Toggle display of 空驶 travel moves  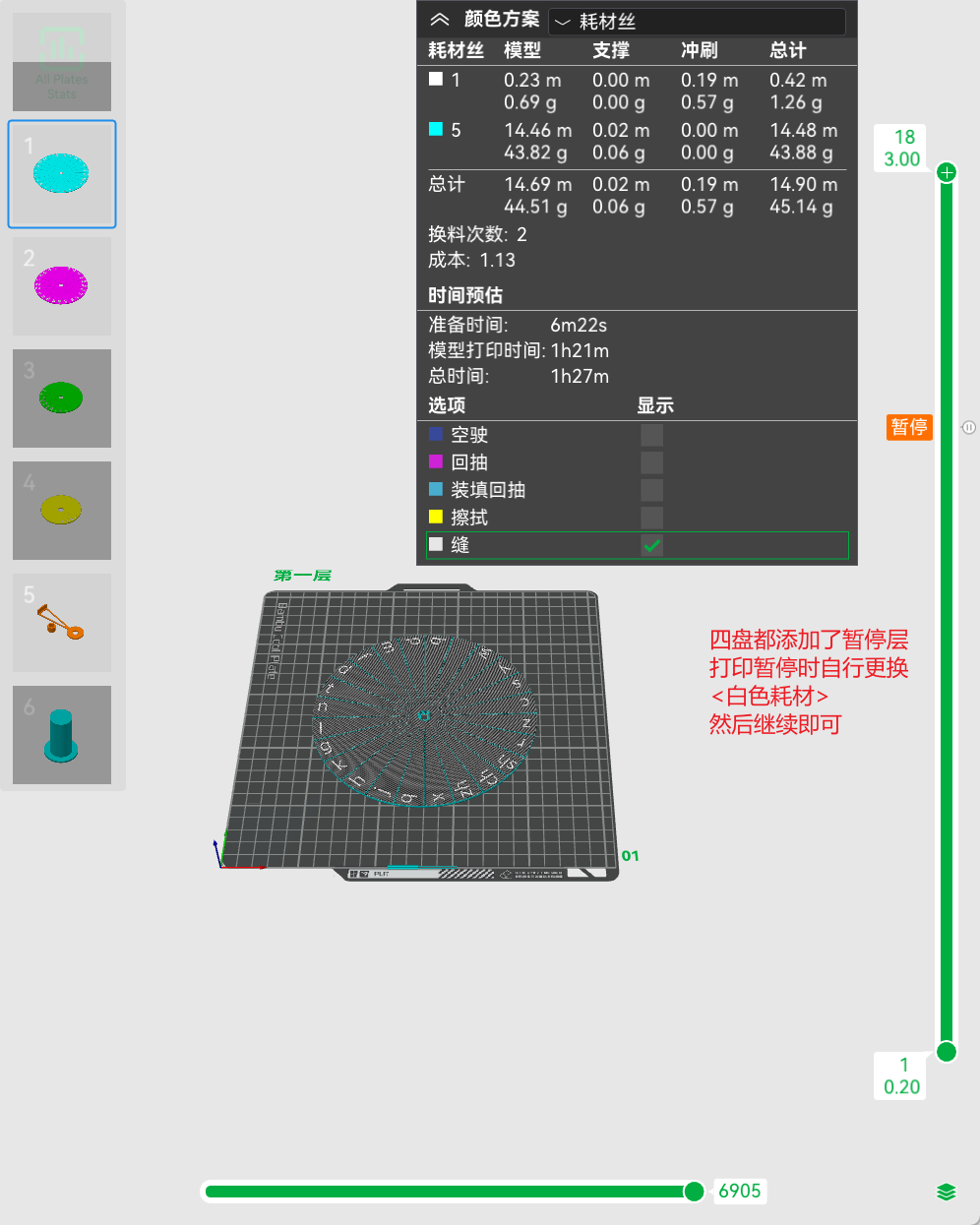pos(651,435)
